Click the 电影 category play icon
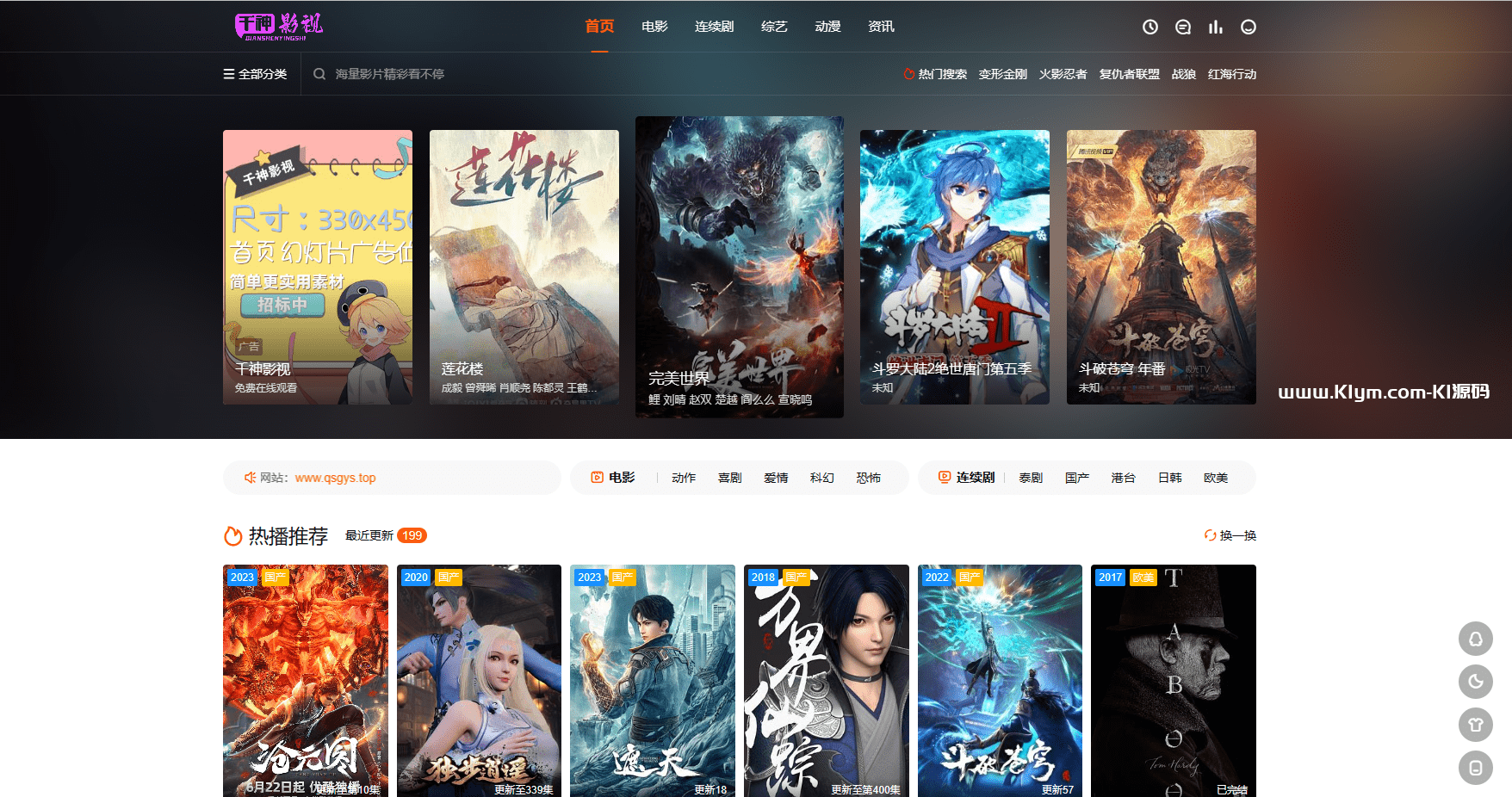 click(x=597, y=477)
